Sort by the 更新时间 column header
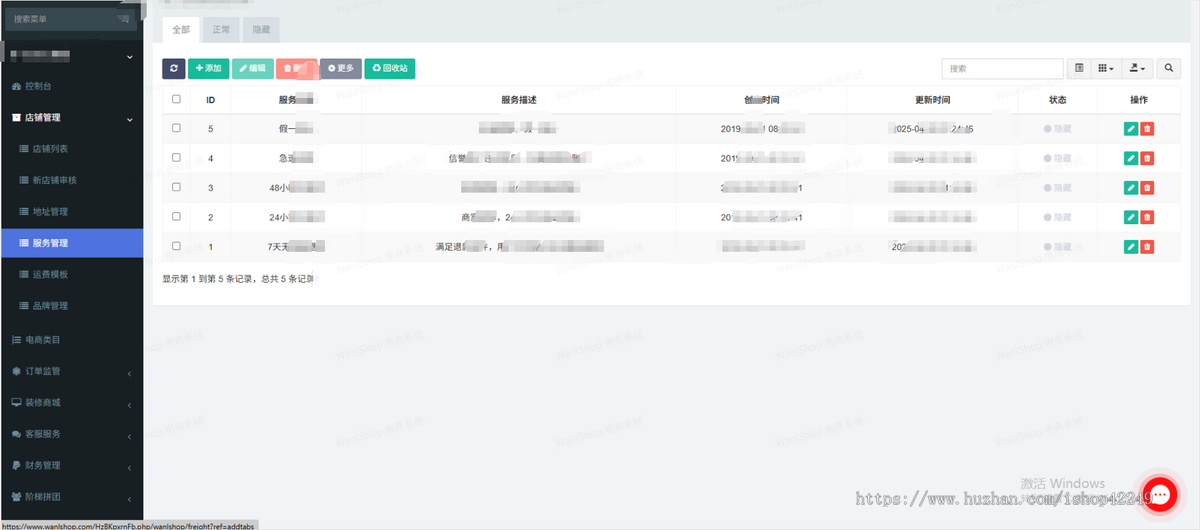The height and width of the screenshot is (530, 1200). click(932, 100)
